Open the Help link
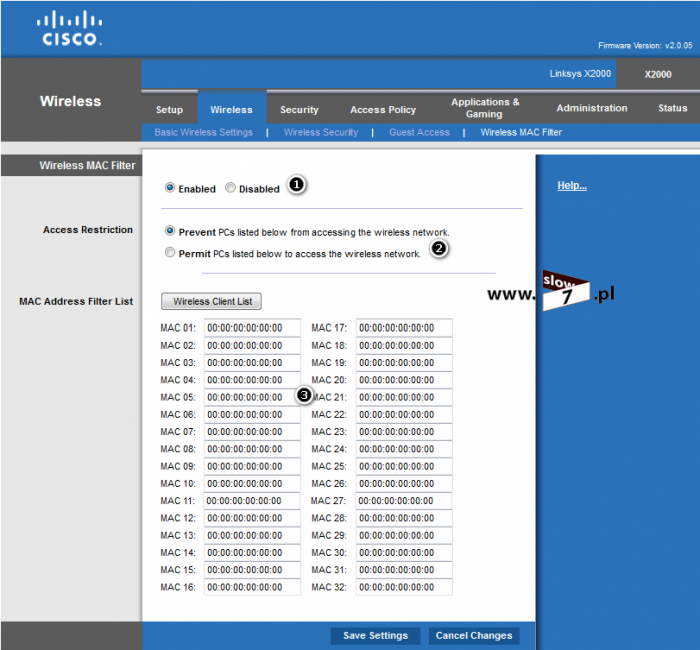Image resolution: width=700 pixels, height=650 pixels. (x=572, y=186)
